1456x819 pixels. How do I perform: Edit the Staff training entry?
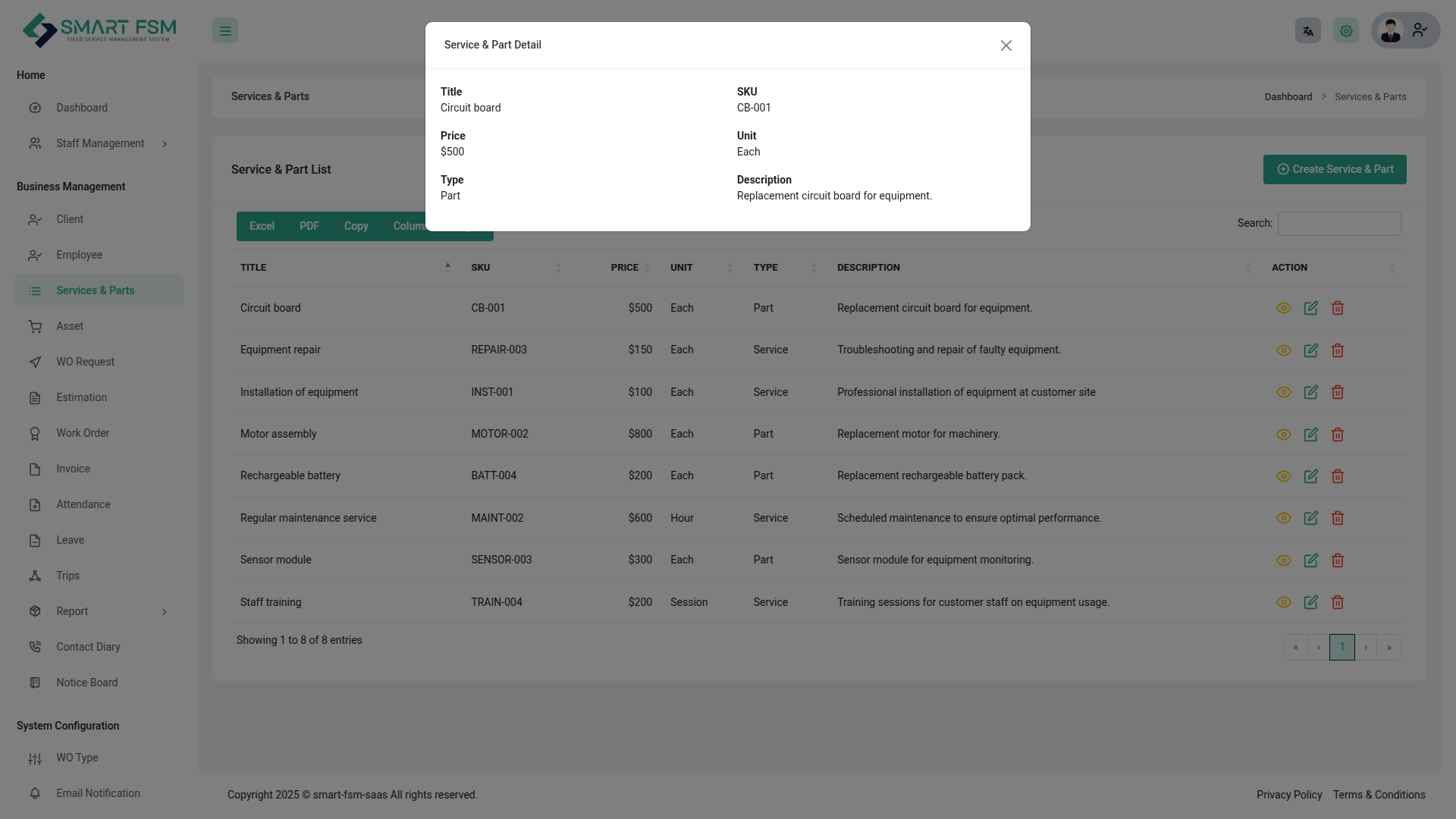tap(1310, 602)
